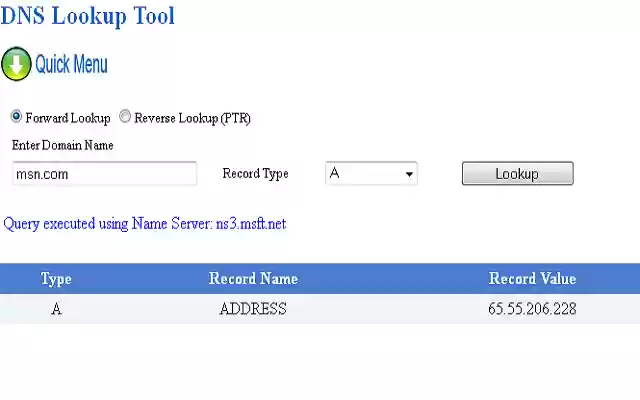Select the Forward Lookup radio button
640x400 pixels.
[16, 116]
